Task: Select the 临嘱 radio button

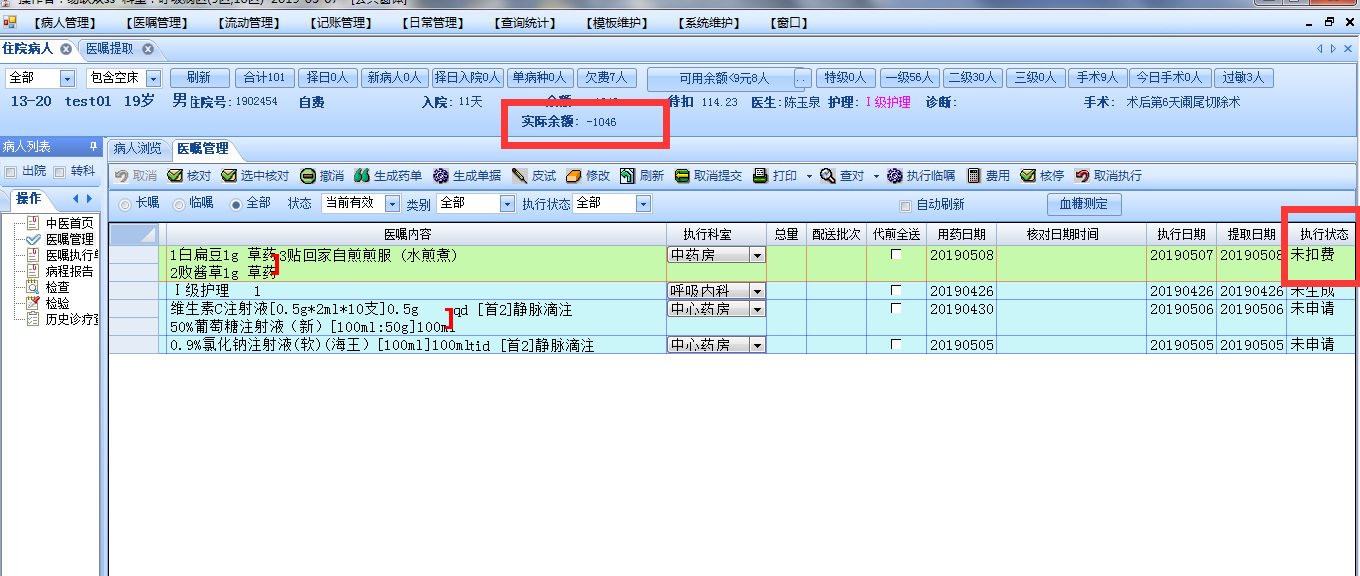Action: (179, 204)
